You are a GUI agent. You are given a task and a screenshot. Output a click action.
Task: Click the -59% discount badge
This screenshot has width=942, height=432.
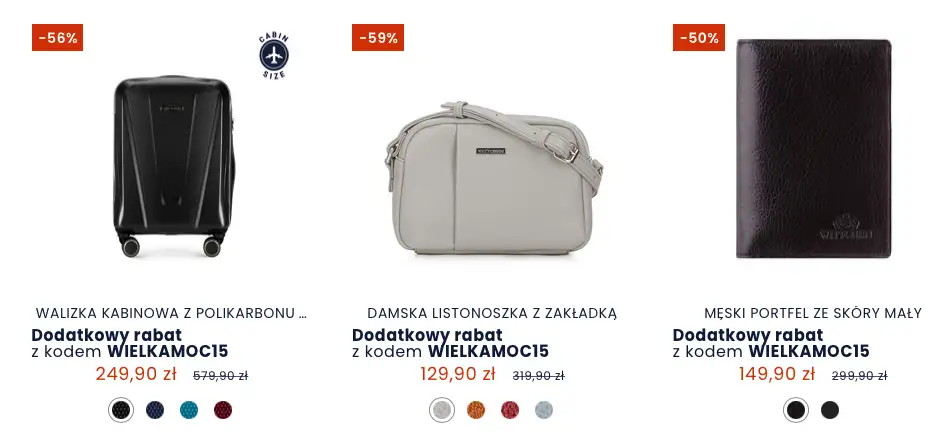click(378, 38)
